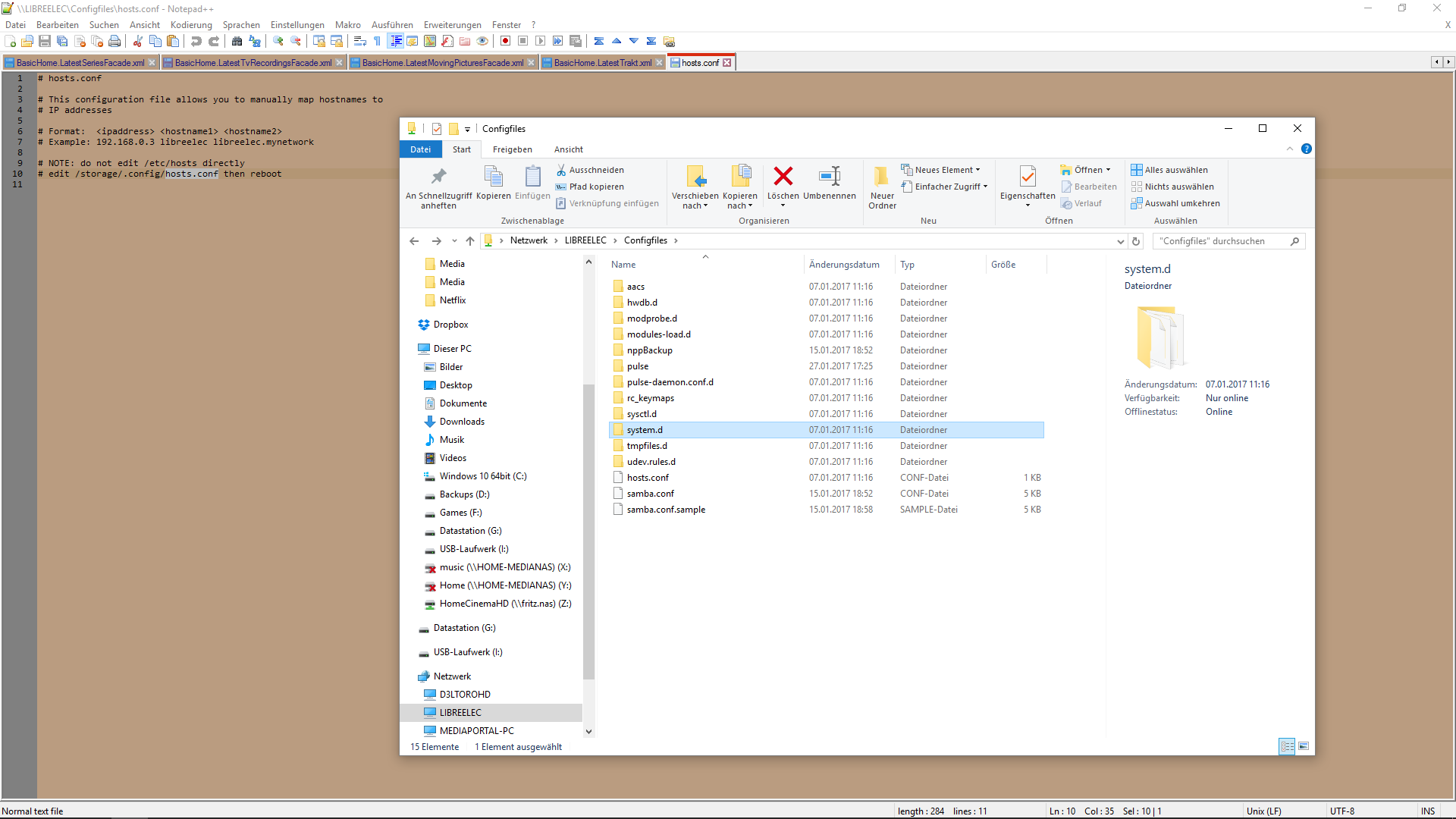Image resolution: width=1456 pixels, height=819 pixels.
Task: Click the Print icon in Notepad++ toolbar
Action: (115, 42)
